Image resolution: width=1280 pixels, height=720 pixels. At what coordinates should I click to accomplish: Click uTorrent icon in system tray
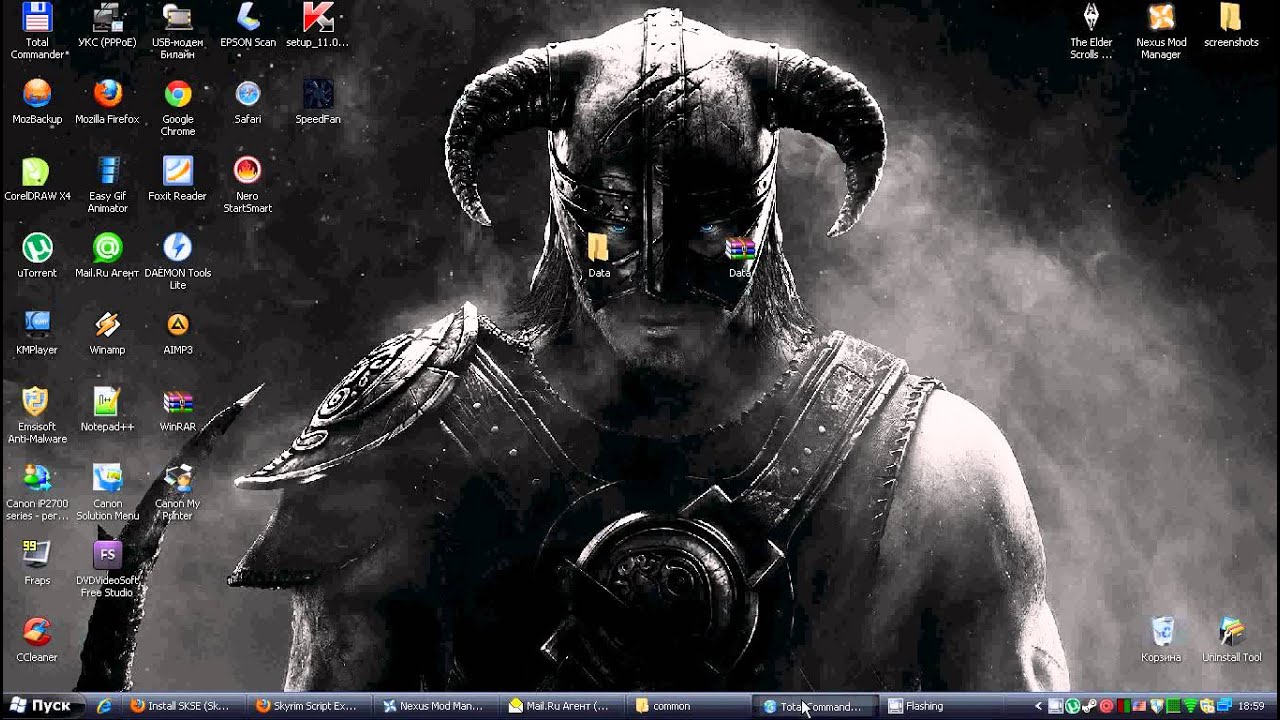coord(1072,706)
